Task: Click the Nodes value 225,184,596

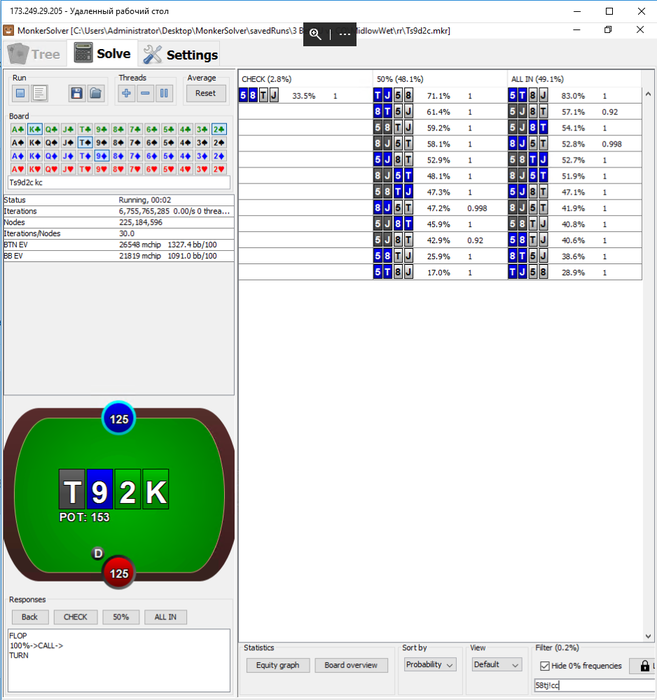Action: pos(141,222)
